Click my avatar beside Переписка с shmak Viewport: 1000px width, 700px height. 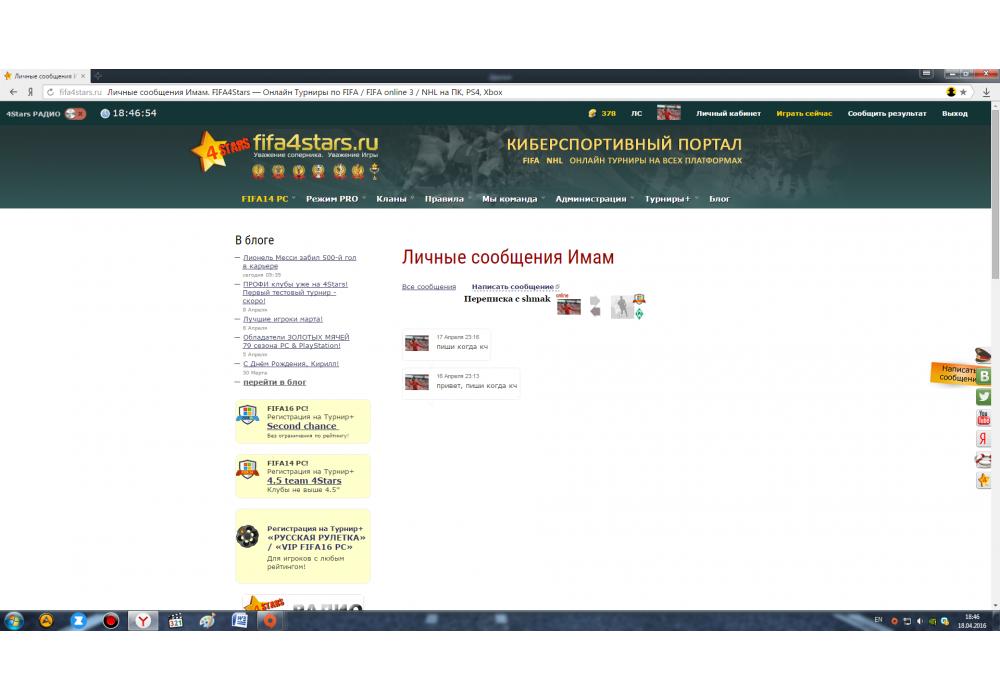click(569, 307)
